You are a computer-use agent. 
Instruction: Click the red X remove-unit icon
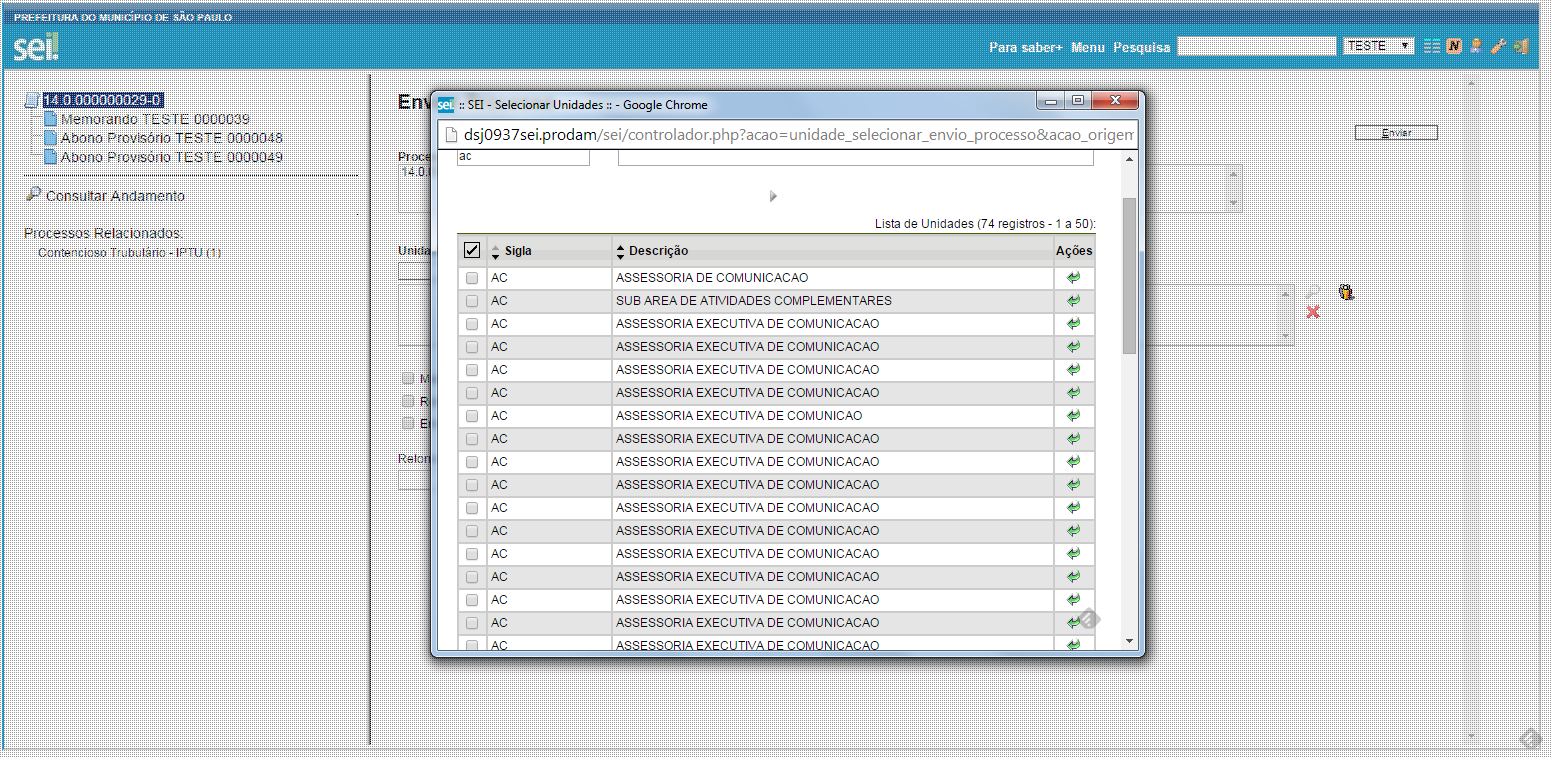tap(1313, 313)
